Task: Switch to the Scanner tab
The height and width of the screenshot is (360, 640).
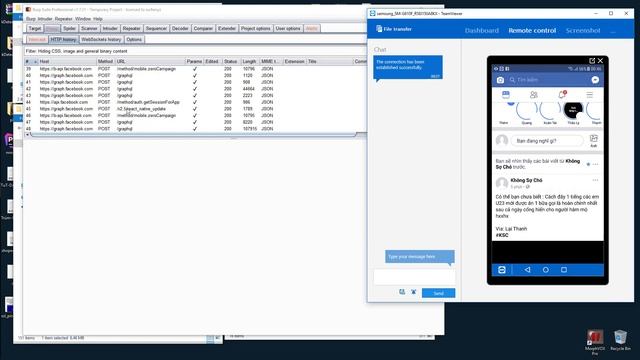Action: [89, 29]
